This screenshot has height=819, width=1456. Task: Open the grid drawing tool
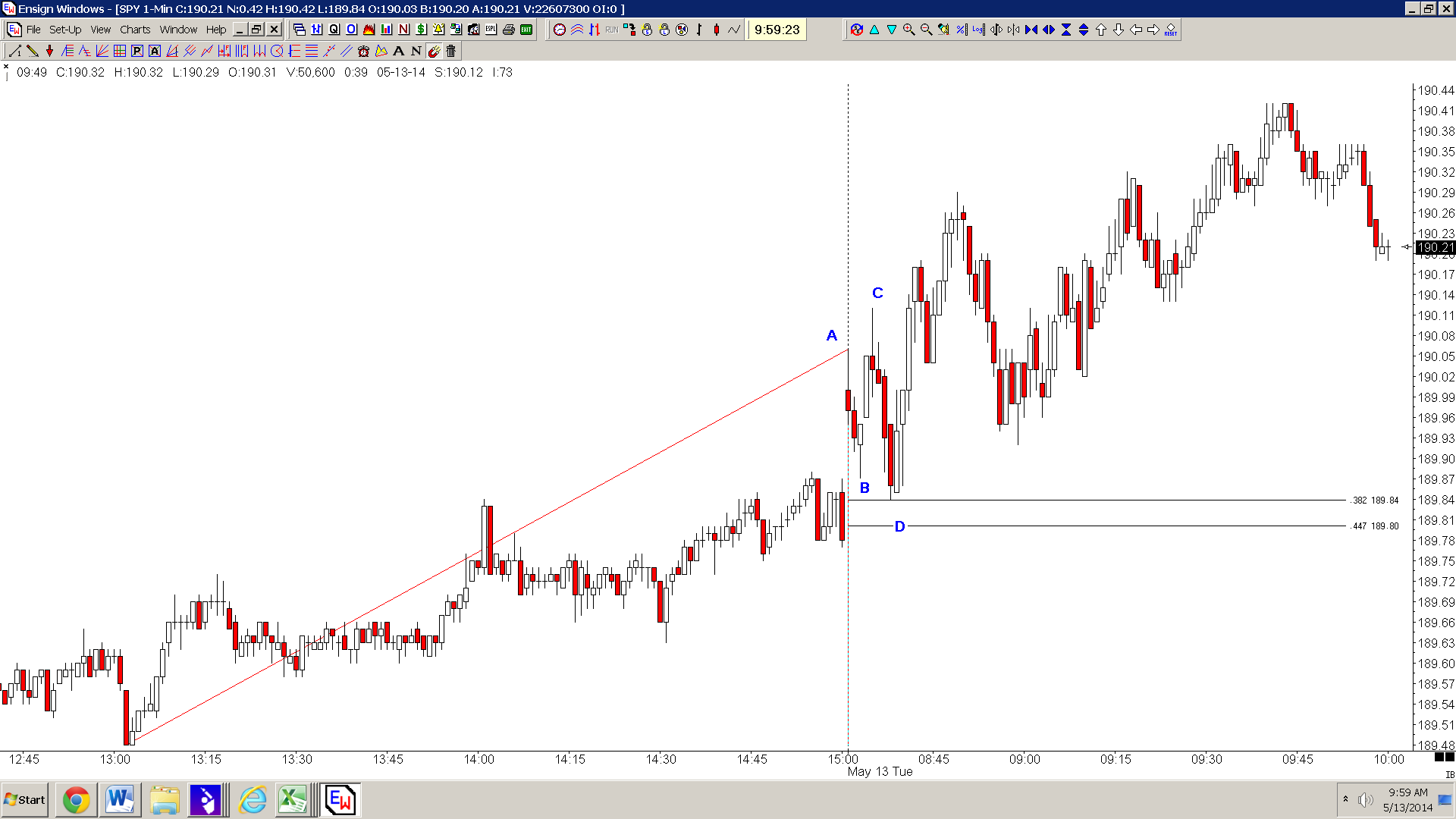click(x=120, y=51)
